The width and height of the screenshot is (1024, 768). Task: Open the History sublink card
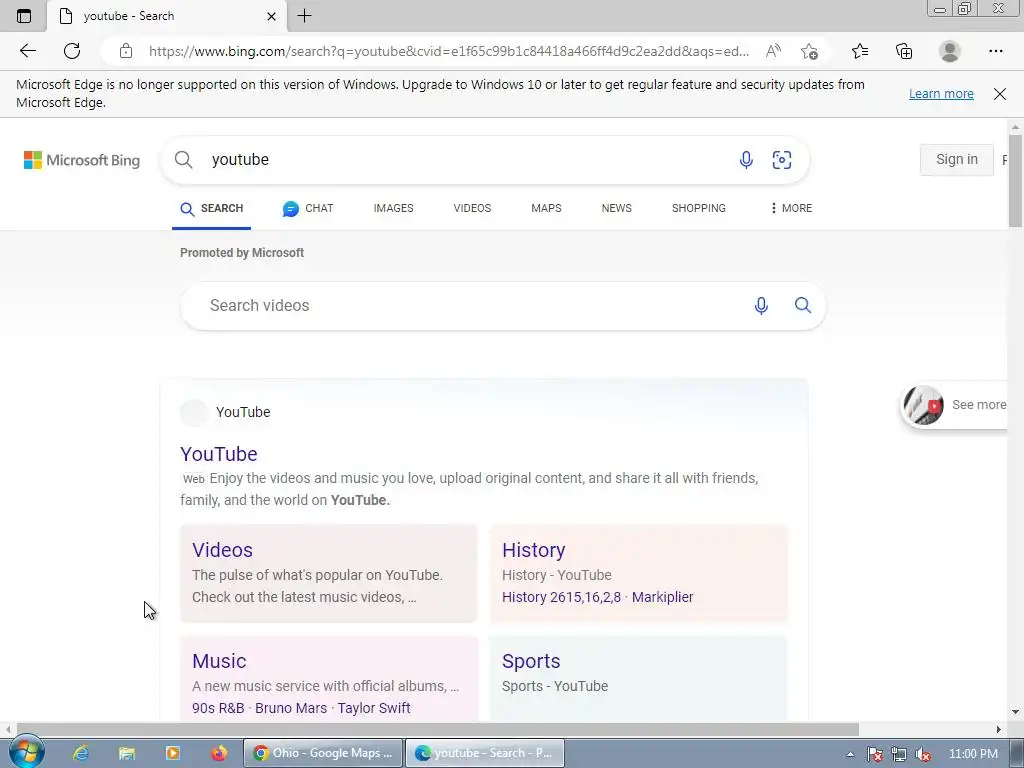click(x=638, y=573)
